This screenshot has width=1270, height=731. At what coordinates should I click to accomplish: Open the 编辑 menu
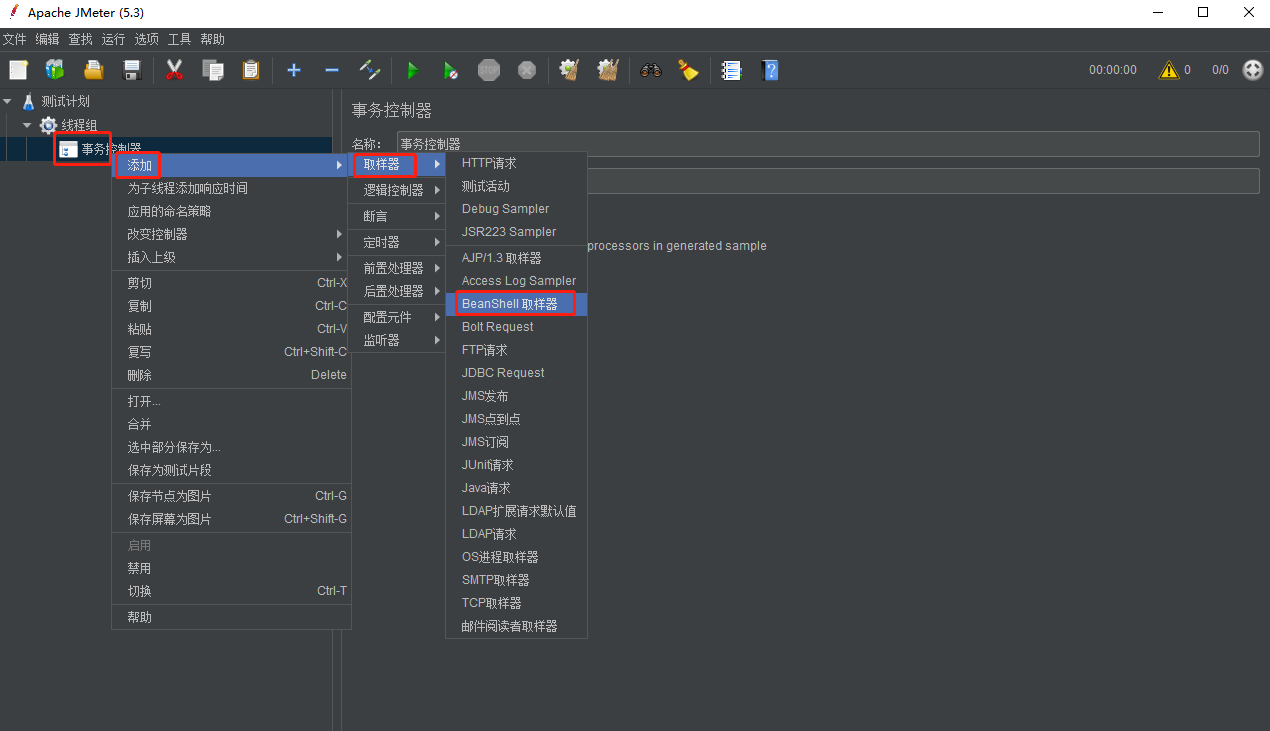click(x=47, y=39)
